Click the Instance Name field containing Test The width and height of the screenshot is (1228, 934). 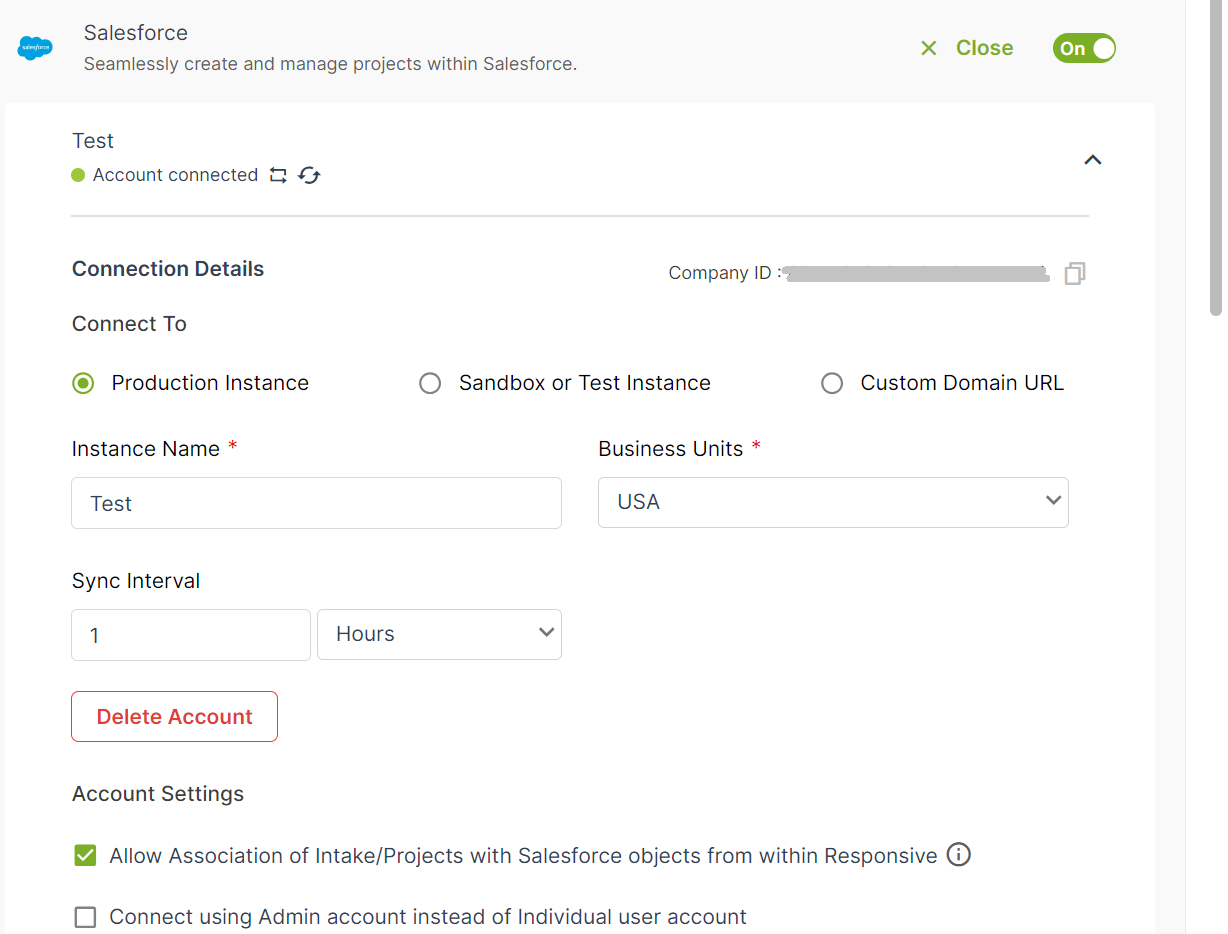click(316, 503)
